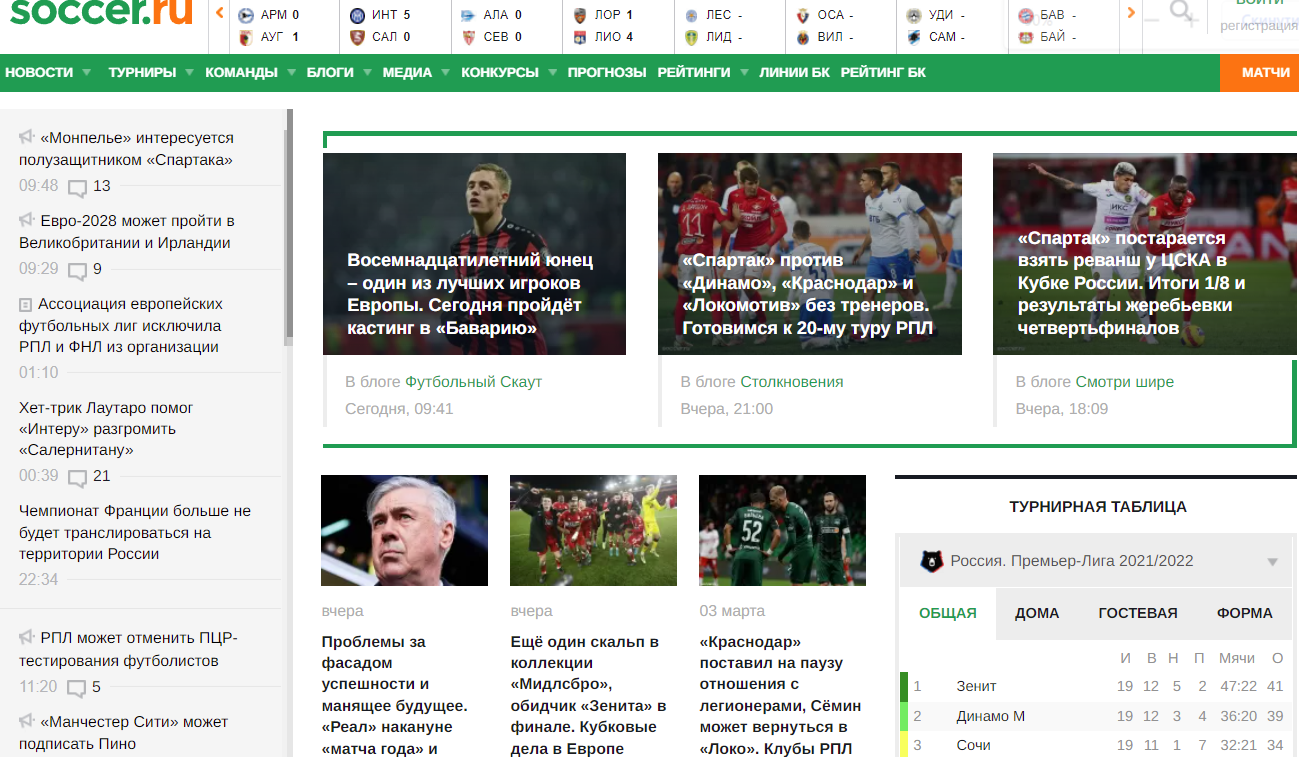Screen dimensions: 1299x757
Task: Click the Premier League logo in table header
Action: click(x=931, y=561)
